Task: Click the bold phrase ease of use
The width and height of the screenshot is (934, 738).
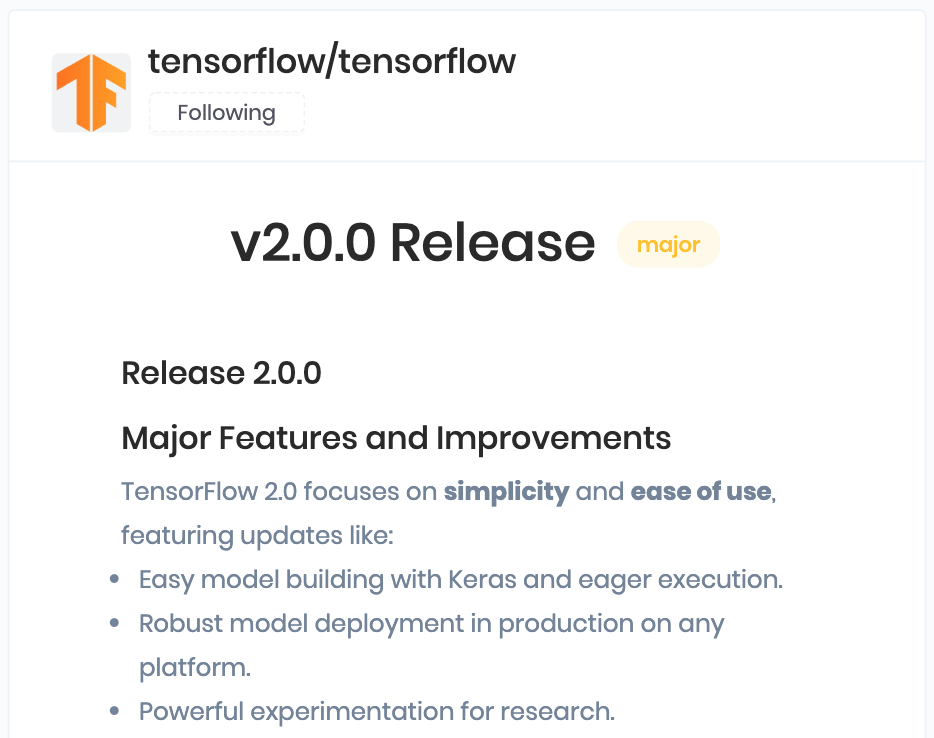Action: pyautogui.click(x=700, y=492)
